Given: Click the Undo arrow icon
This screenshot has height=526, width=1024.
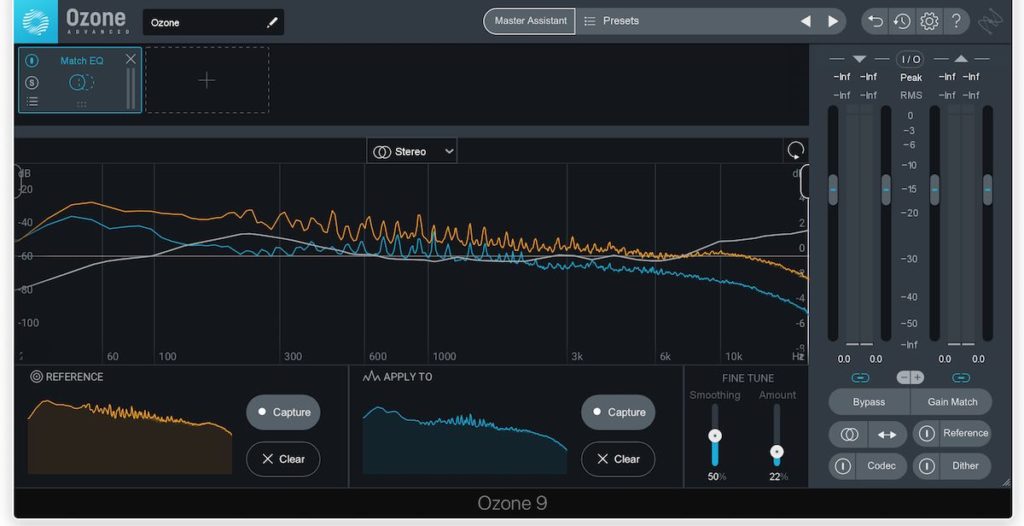Looking at the screenshot, I should pyautogui.click(x=876, y=22).
